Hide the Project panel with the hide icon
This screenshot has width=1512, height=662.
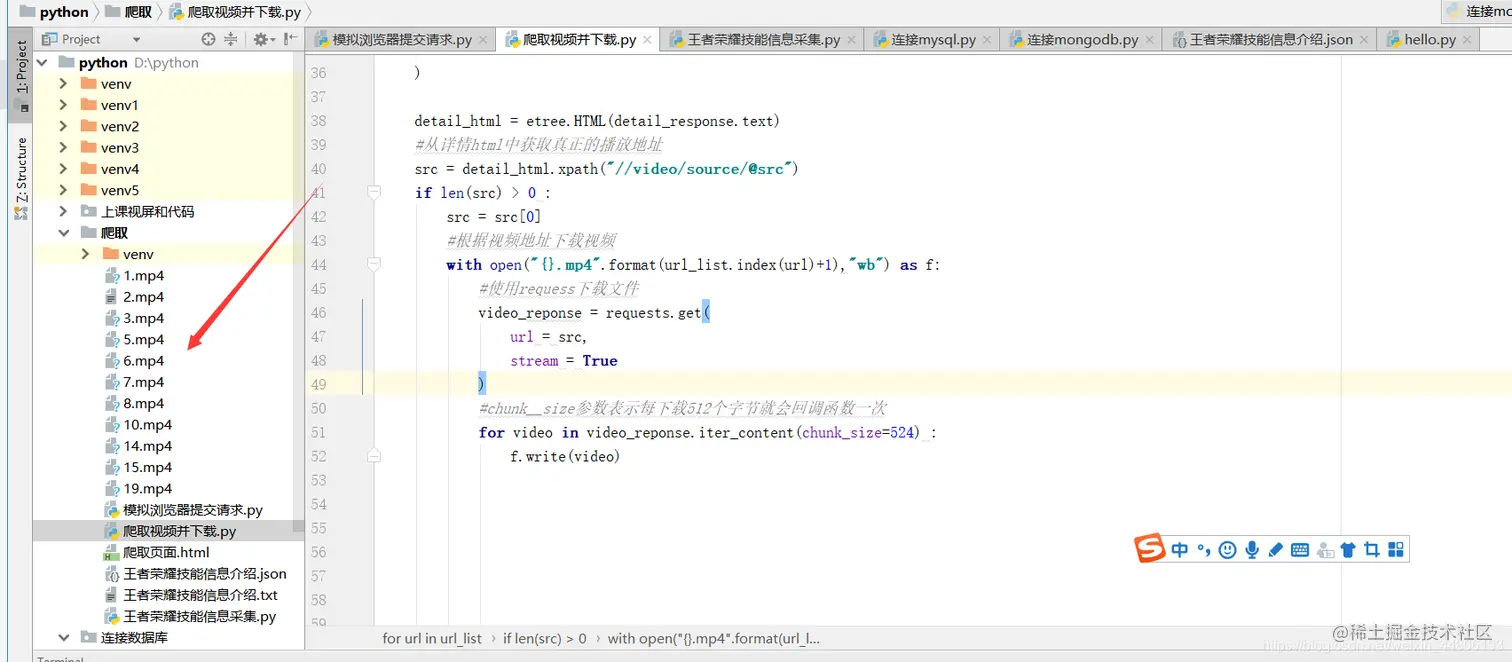point(290,39)
